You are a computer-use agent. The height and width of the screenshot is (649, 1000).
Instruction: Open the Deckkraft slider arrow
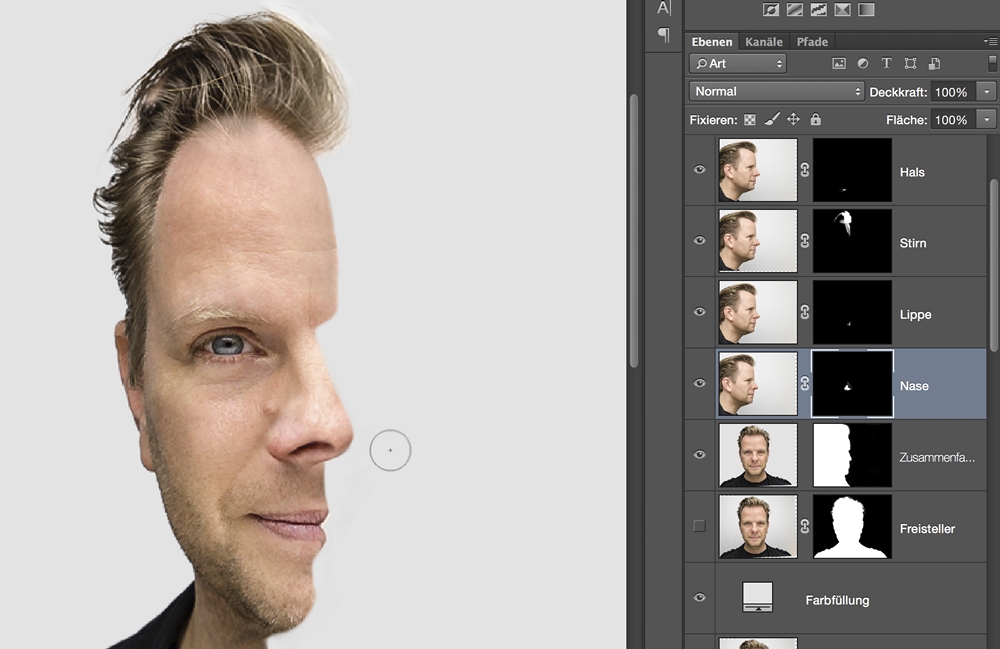click(x=987, y=92)
